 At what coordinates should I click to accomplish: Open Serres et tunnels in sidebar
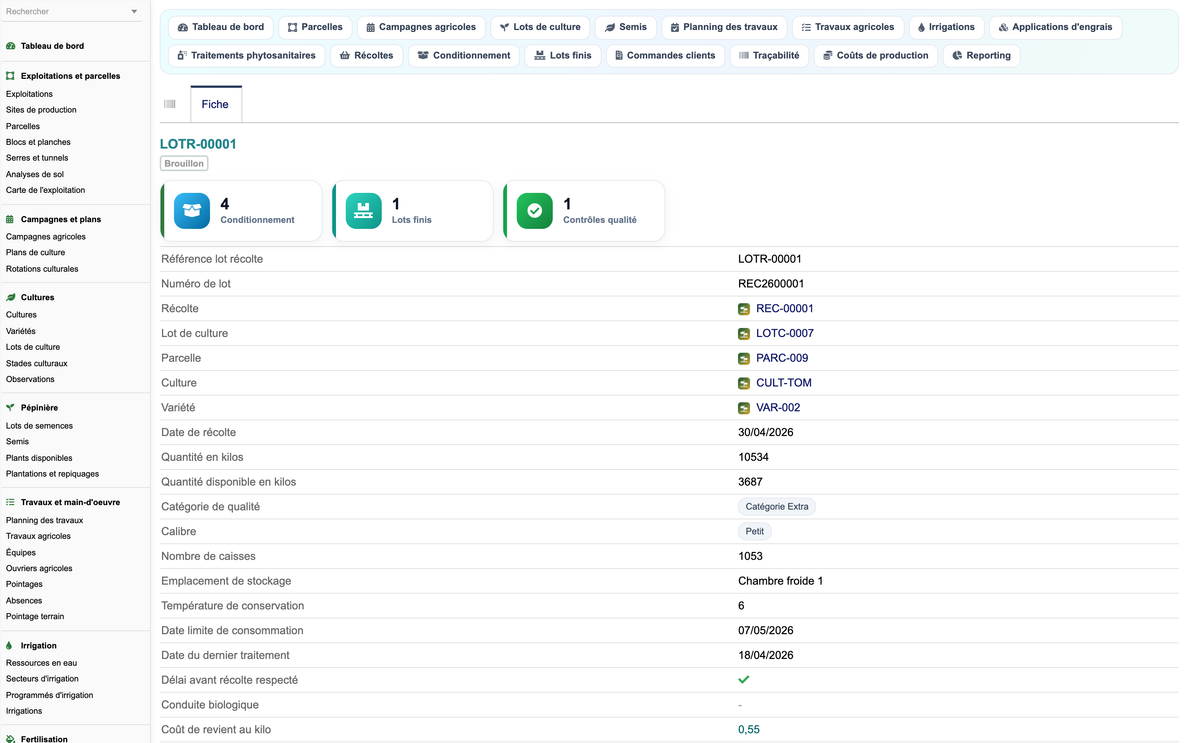(37, 158)
